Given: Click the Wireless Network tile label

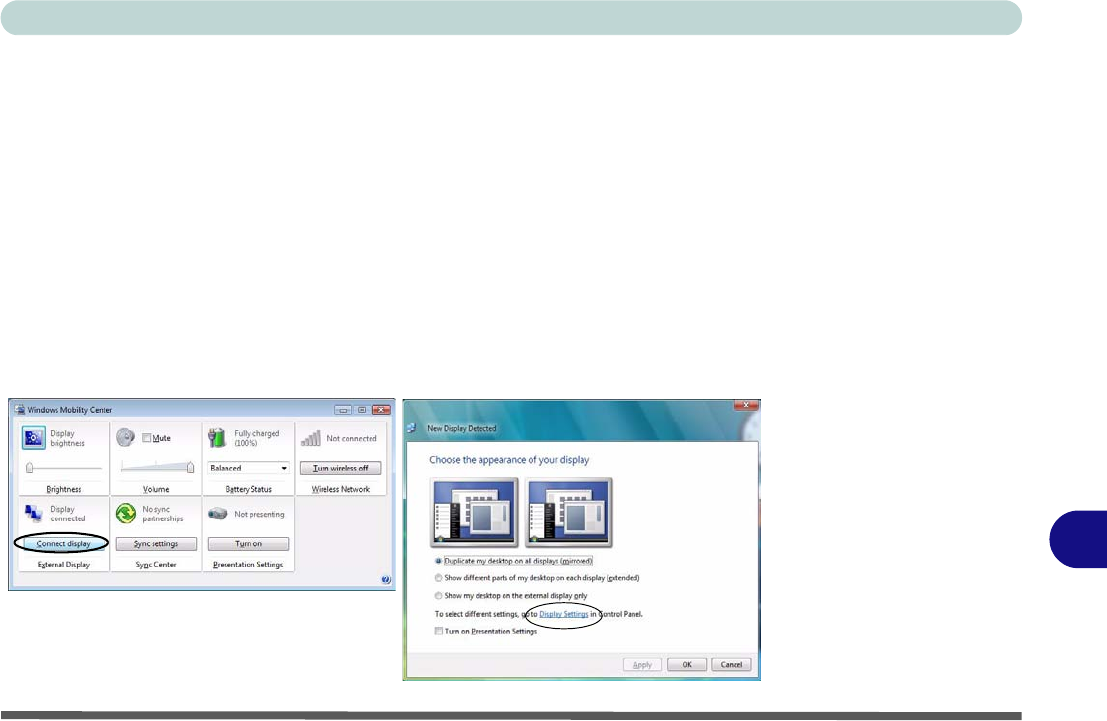Looking at the screenshot, I should coord(341,489).
